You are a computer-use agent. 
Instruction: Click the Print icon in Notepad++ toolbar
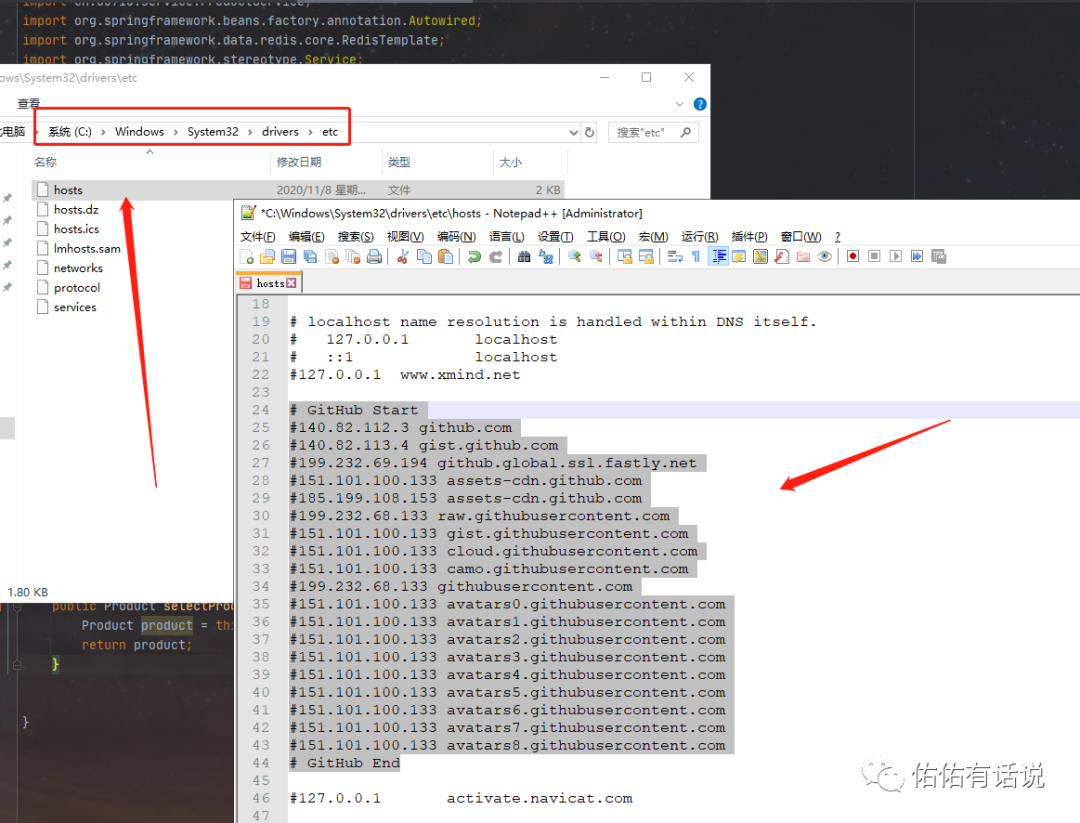[x=374, y=257]
